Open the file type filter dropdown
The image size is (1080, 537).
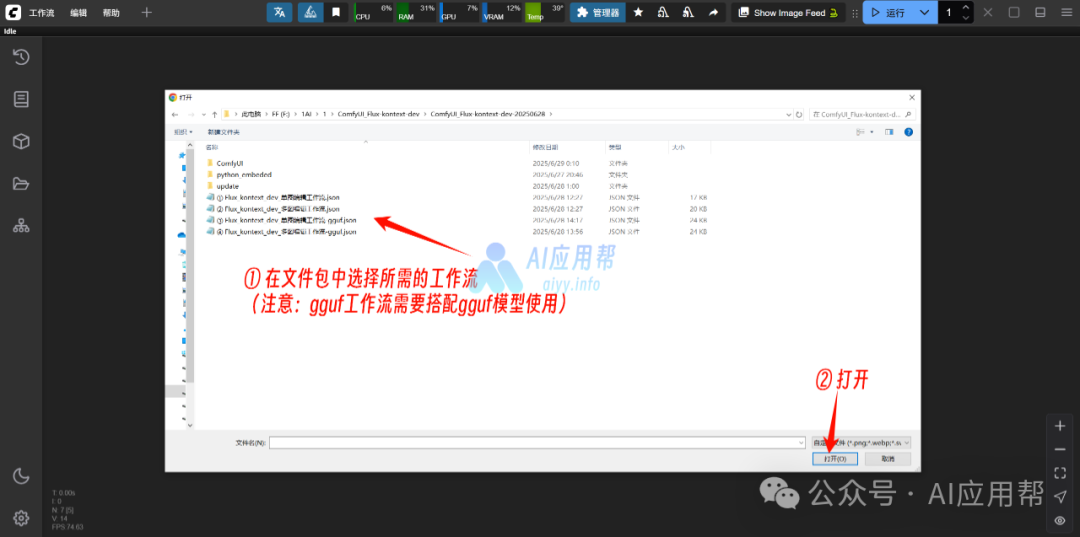(x=861, y=443)
